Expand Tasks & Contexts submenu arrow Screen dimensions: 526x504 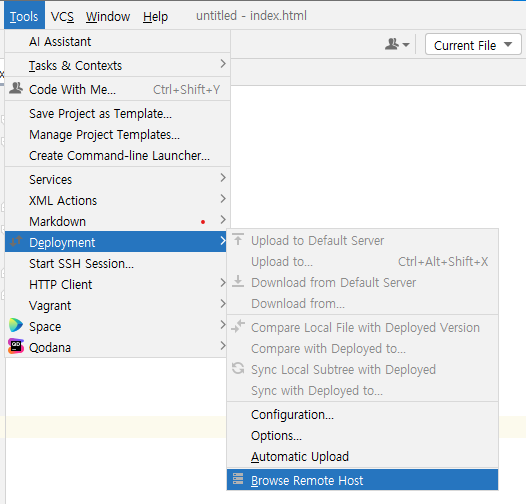pyautogui.click(x=223, y=64)
